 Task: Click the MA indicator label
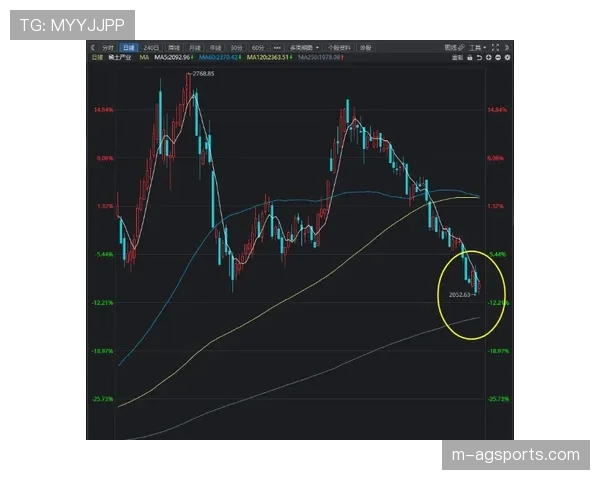click(x=144, y=58)
